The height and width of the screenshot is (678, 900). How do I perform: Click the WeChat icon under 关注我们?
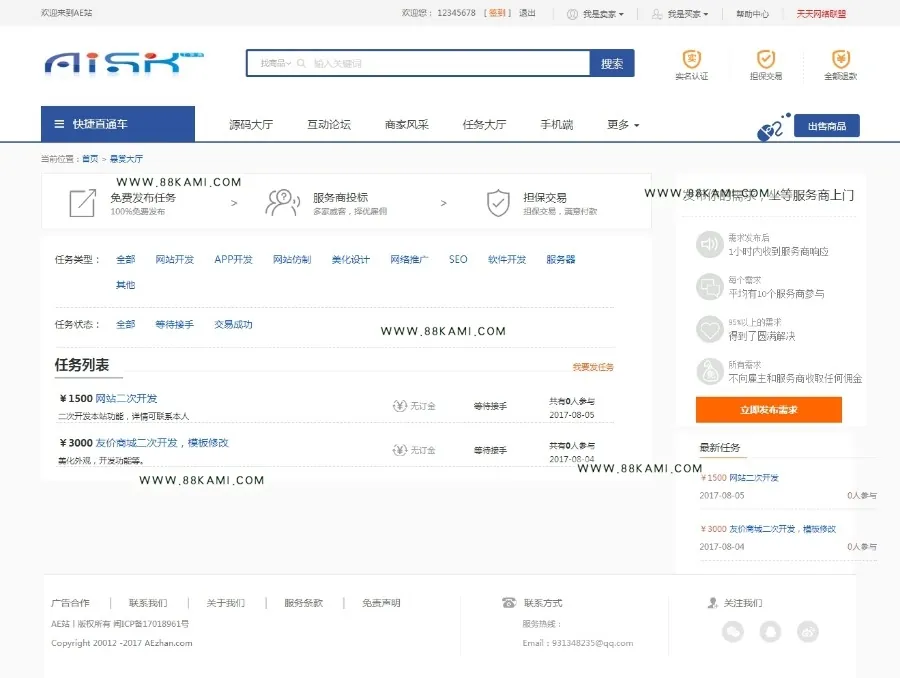pos(732,631)
